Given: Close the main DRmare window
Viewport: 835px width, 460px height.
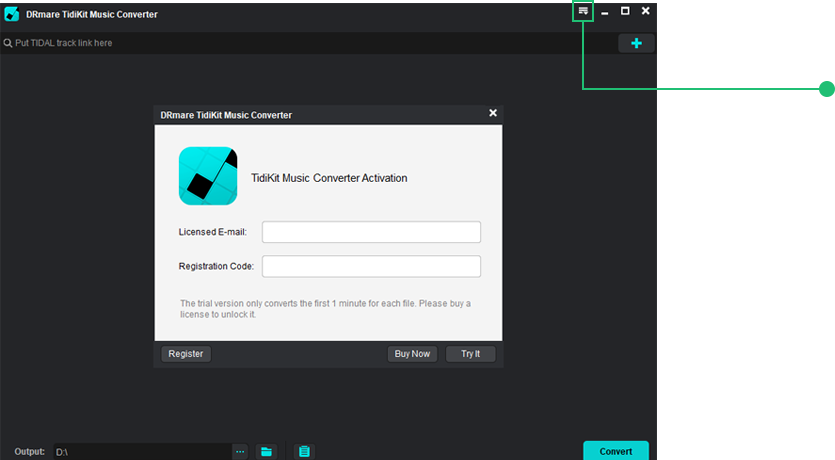Looking at the screenshot, I should click(645, 11).
